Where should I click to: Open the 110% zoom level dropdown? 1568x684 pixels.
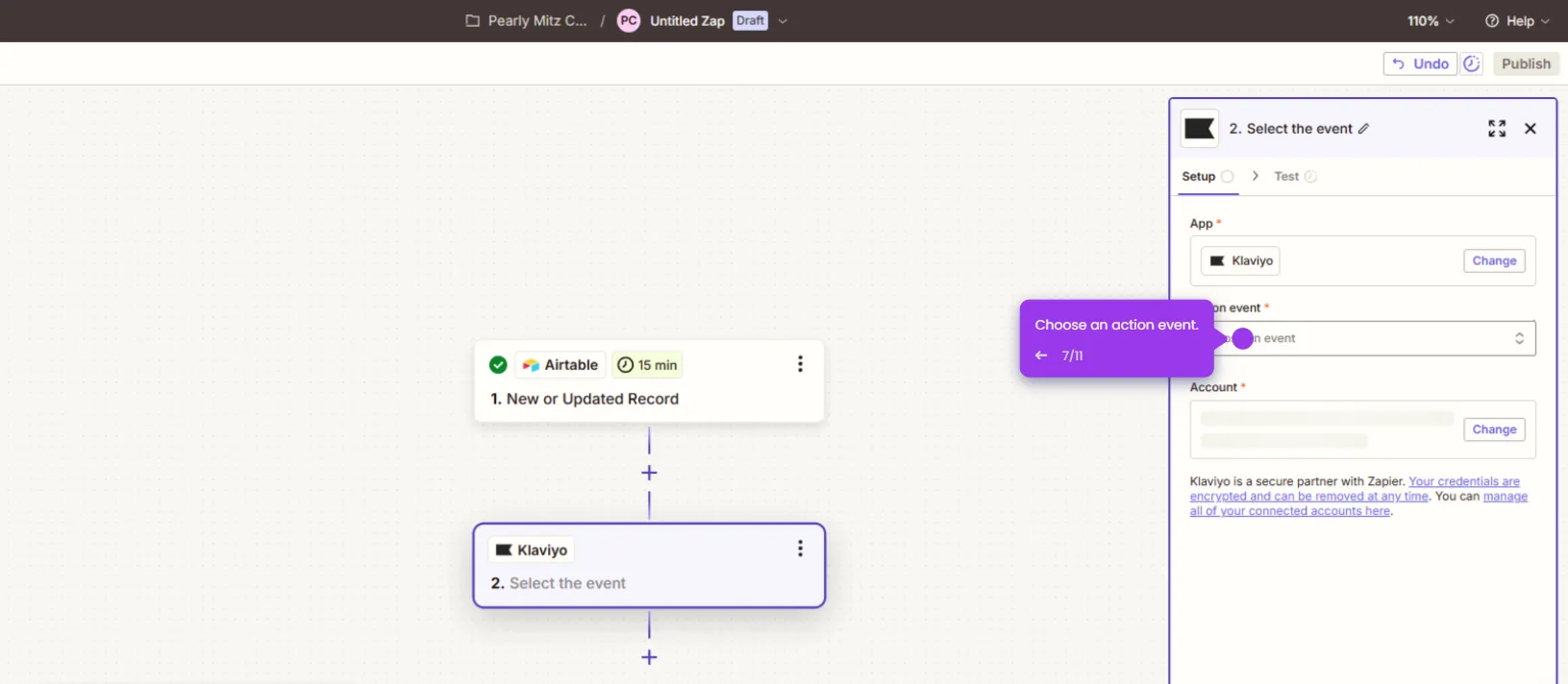pyautogui.click(x=1431, y=20)
